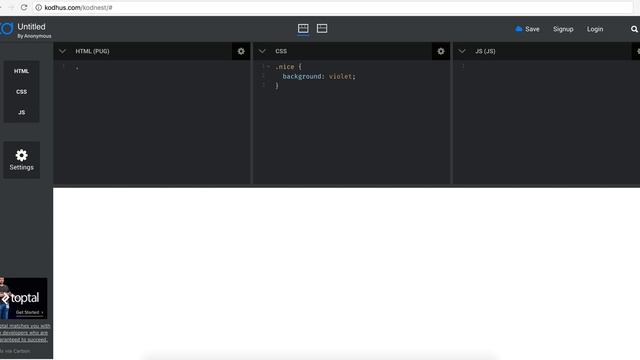The height and width of the screenshot is (360, 640).
Task: Click the Untitled project title
Action: point(31,27)
